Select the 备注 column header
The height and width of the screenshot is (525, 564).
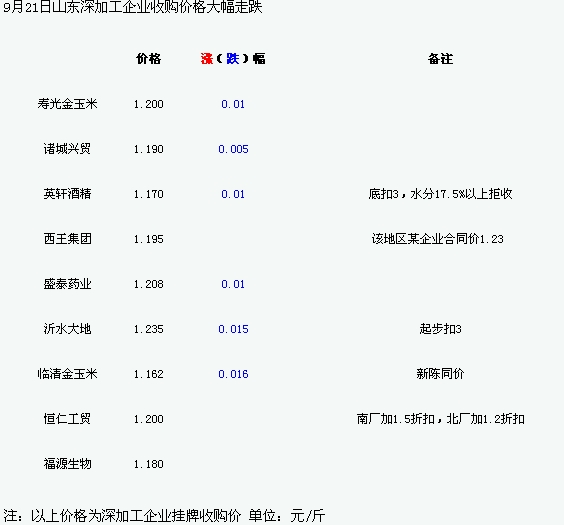[x=440, y=59]
